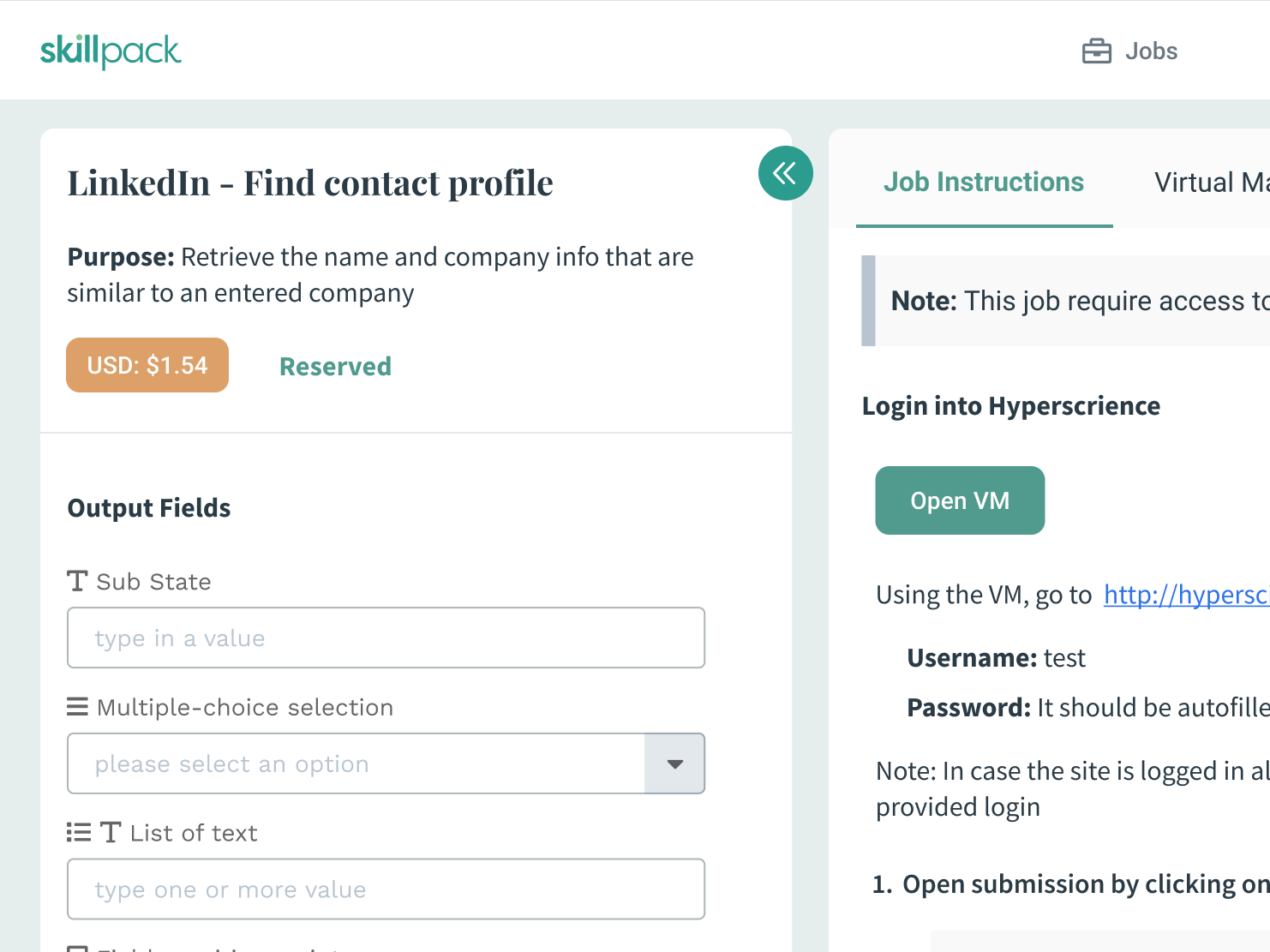1270x952 pixels.
Task: Click the Output Fields heading
Action: pyautogui.click(x=149, y=508)
